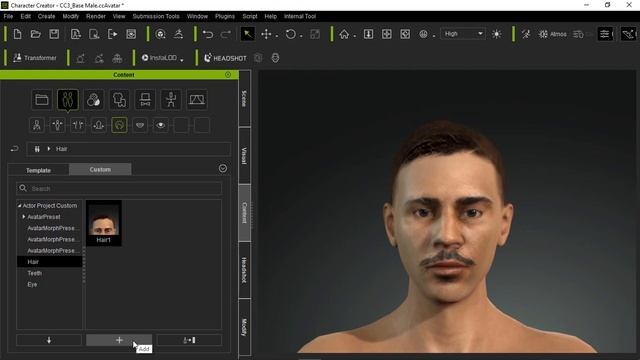The image size is (640, 360).
Task: Select the Eye subcategory icon
Action: tap(160, 125)
